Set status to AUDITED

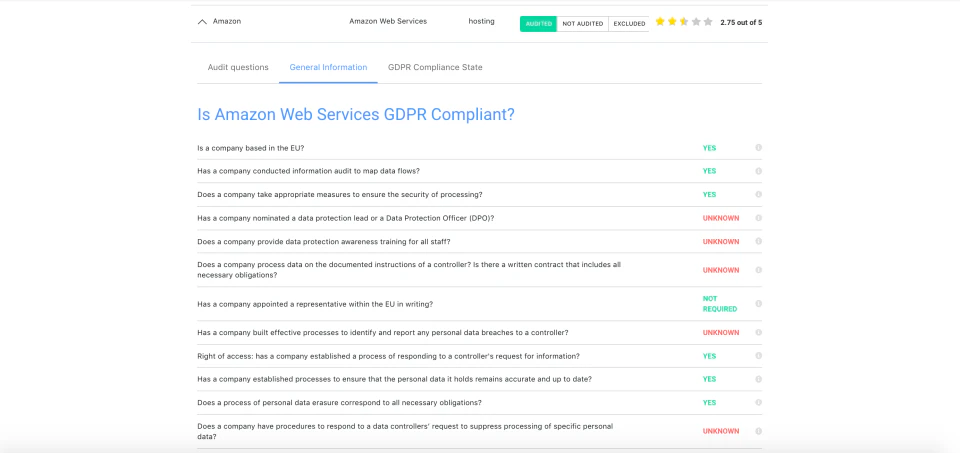click(x=538, y=23)
